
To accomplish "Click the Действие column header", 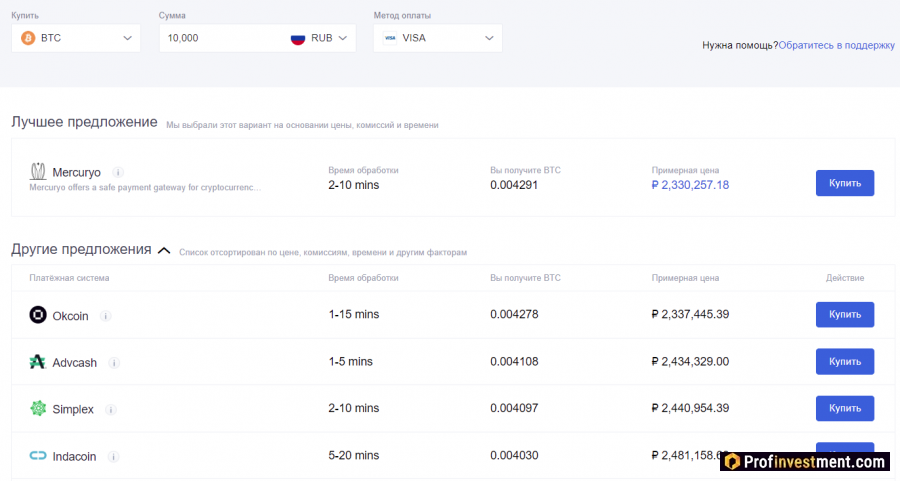I will (845, 278).
